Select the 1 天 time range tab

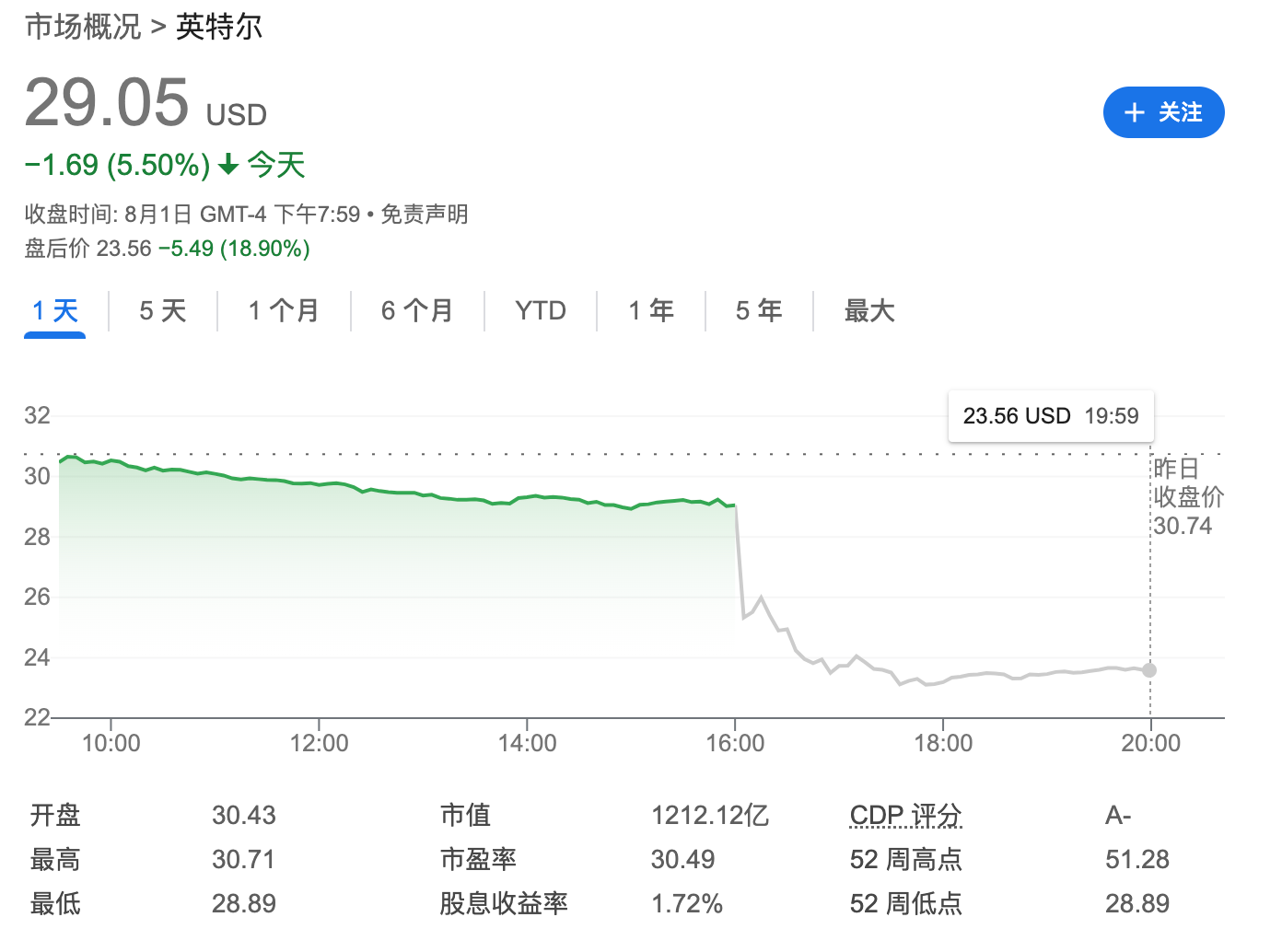pyautogui.click(x=55, y=311)
